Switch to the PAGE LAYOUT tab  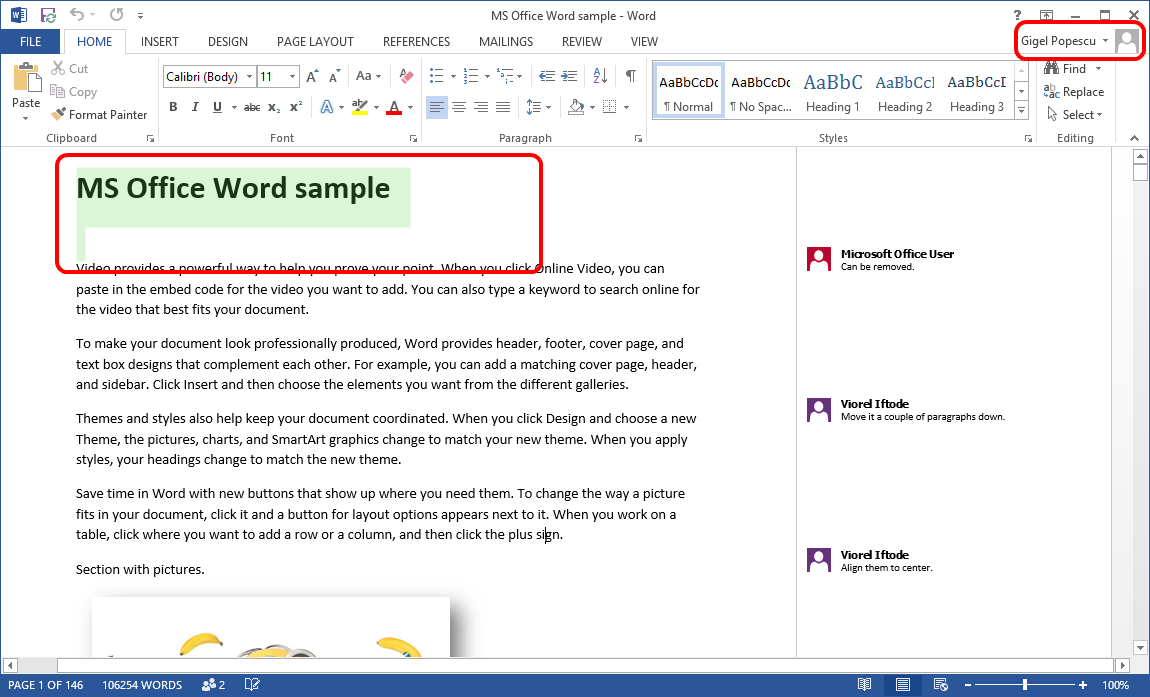[x=315, y=42]
